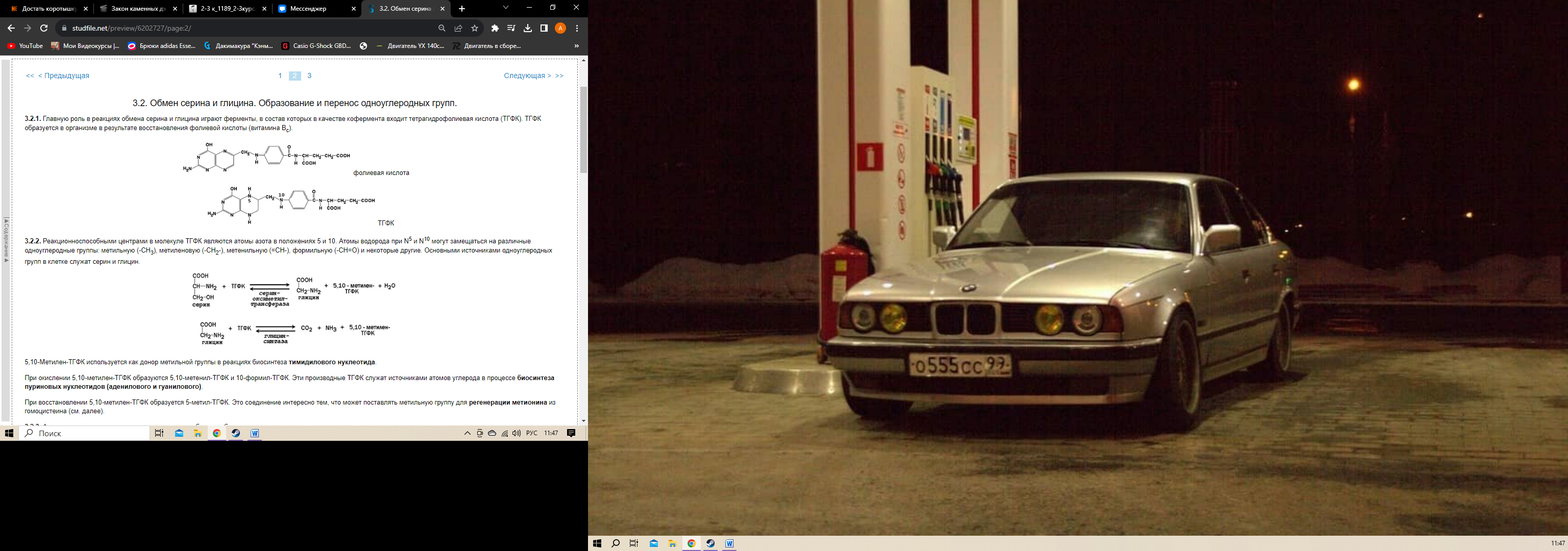
Task: Jump to first page with "<<" link
Action: coord(30,76)
